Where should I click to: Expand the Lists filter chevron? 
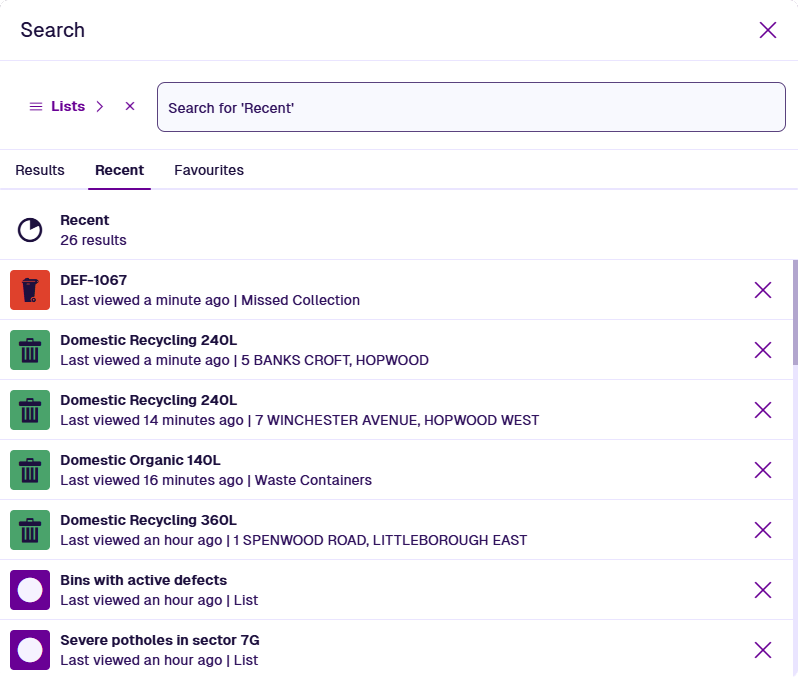(100, 107)
